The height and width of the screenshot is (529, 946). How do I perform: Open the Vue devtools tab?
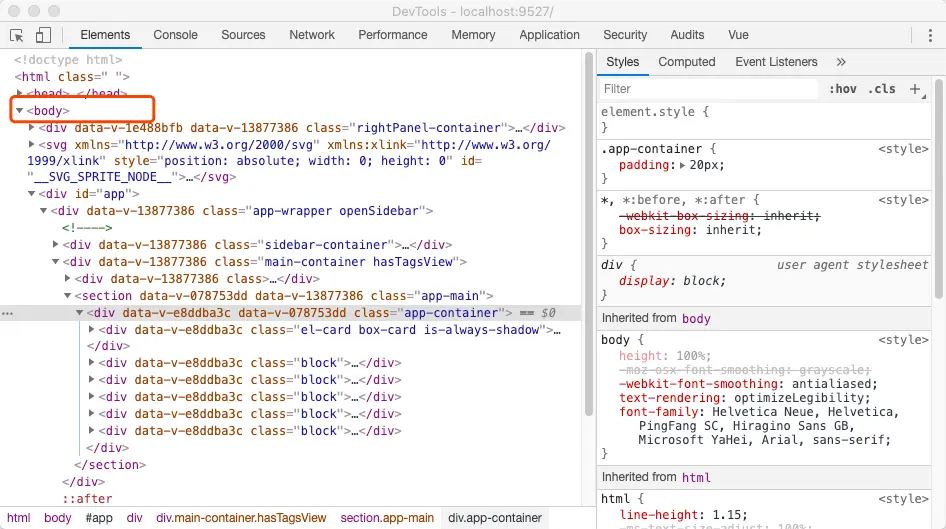pos(738,35)
